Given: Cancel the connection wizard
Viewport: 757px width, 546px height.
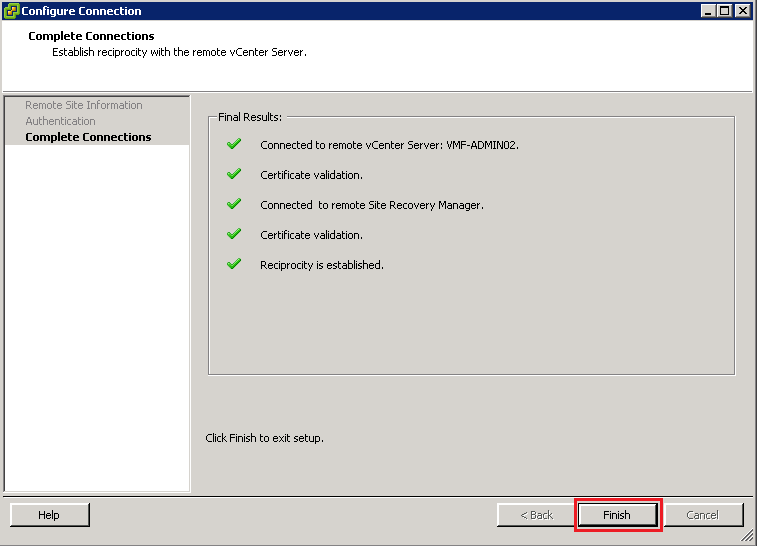Looking at the screenshot, I should point(702,515).
